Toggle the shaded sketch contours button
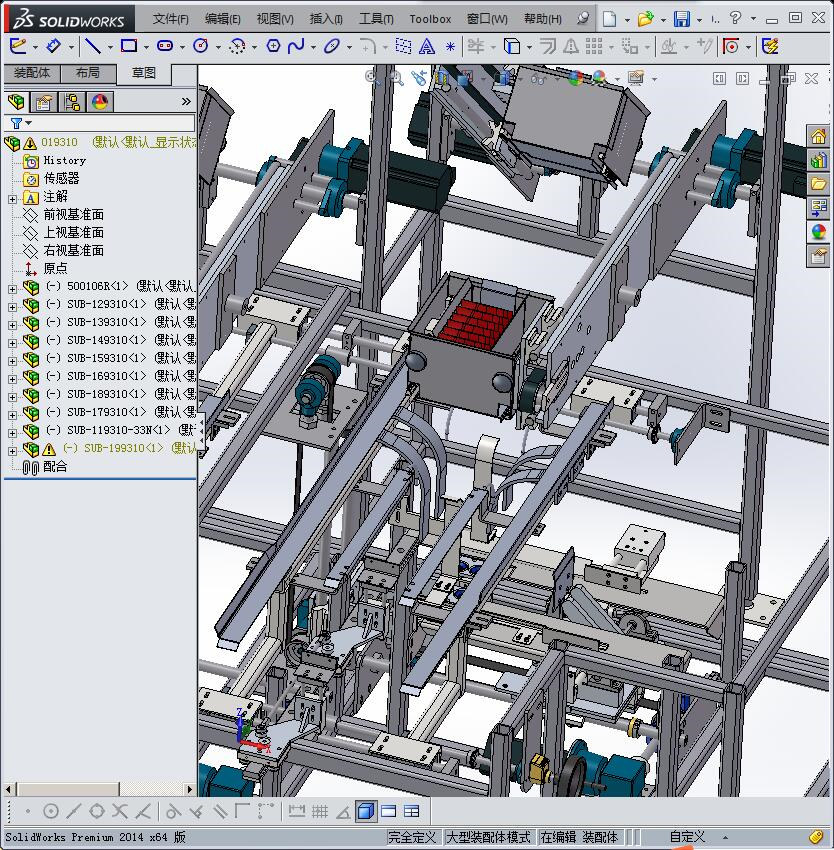The width and height of the screenshot is (834, 850). [x=367, y=811]
